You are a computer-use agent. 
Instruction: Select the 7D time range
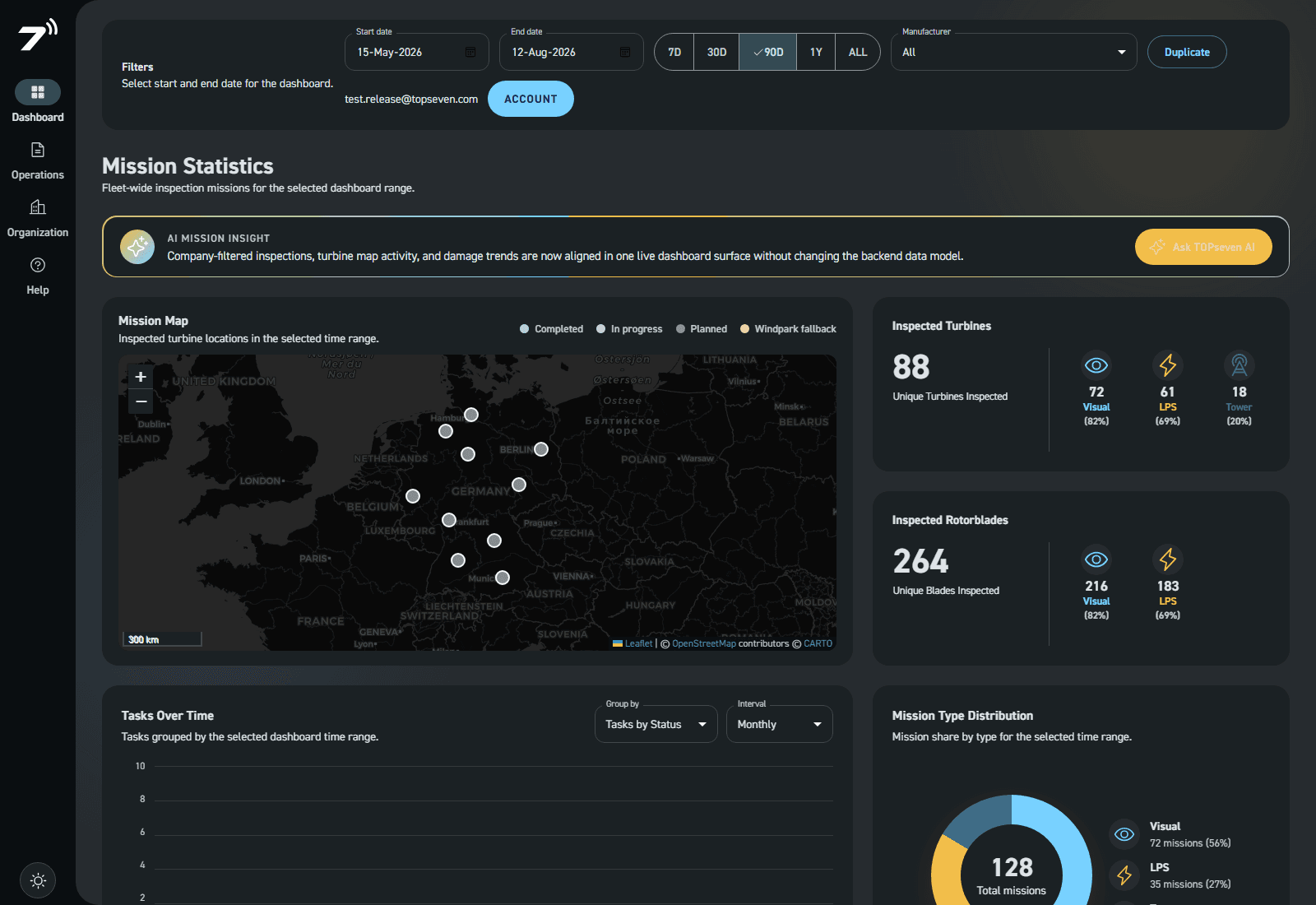pos(674,52)
